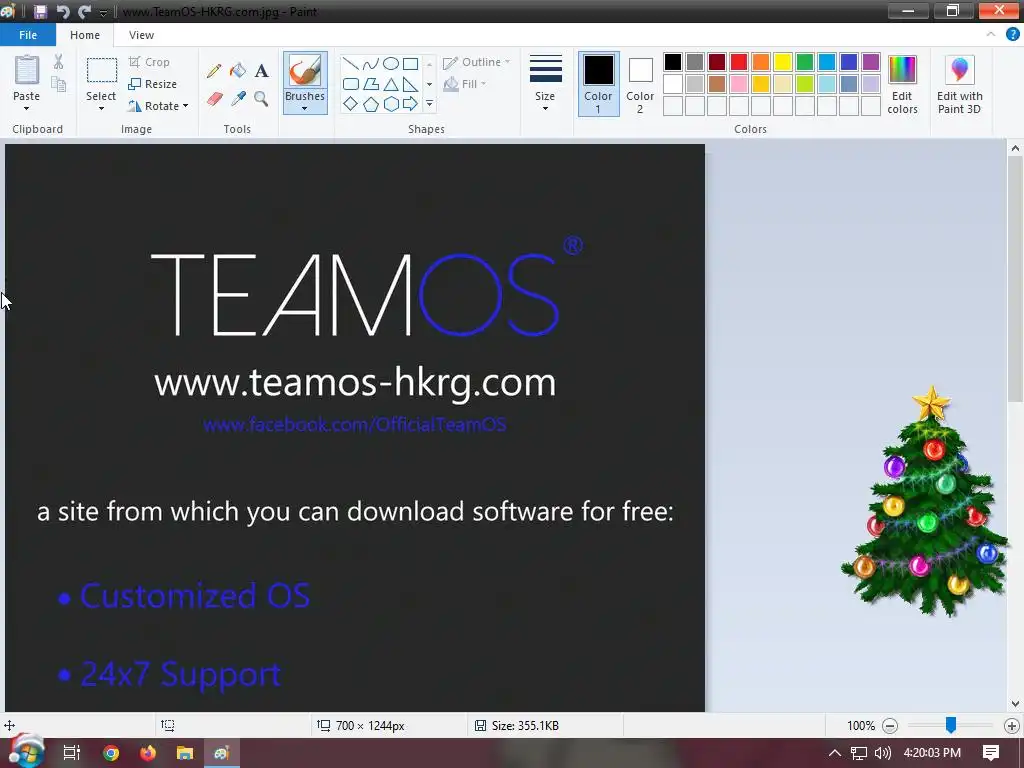Open Chrome from the taskbar
The height and width of the screenshot is (768, 1024).
pyautogui.click(x=111, y=753)
